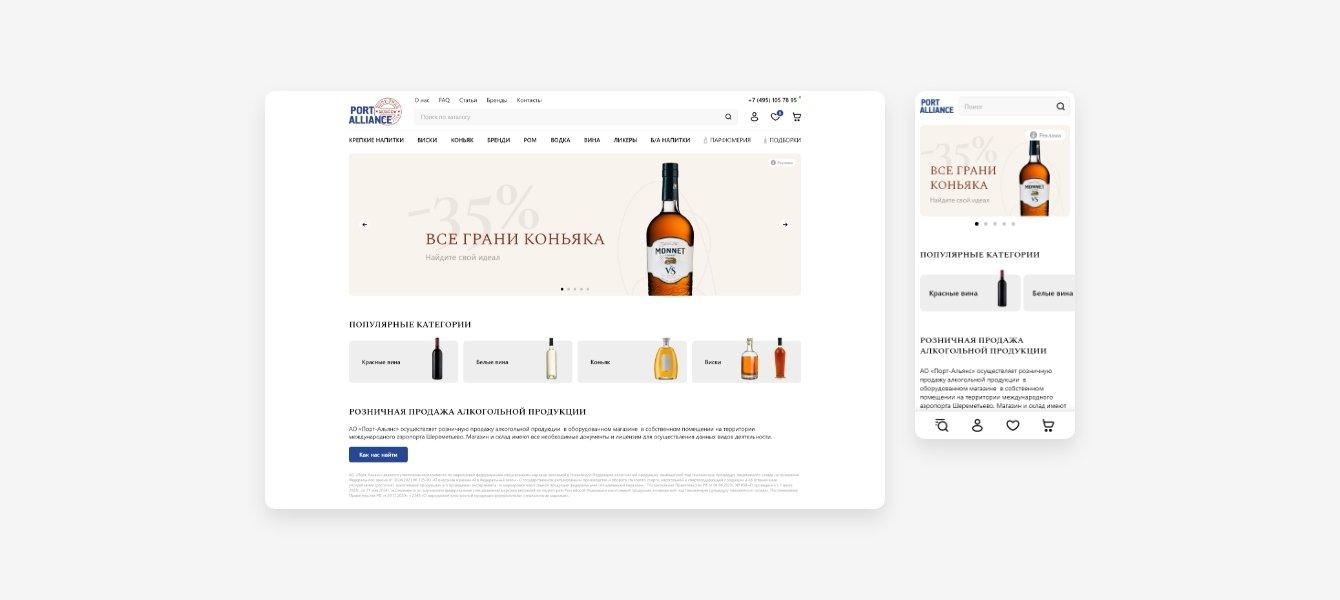Screen dimensions: 1340x600
Task: Select 'ЛИКЕРЫ' in category menu
Action: [x=625, y=140]
